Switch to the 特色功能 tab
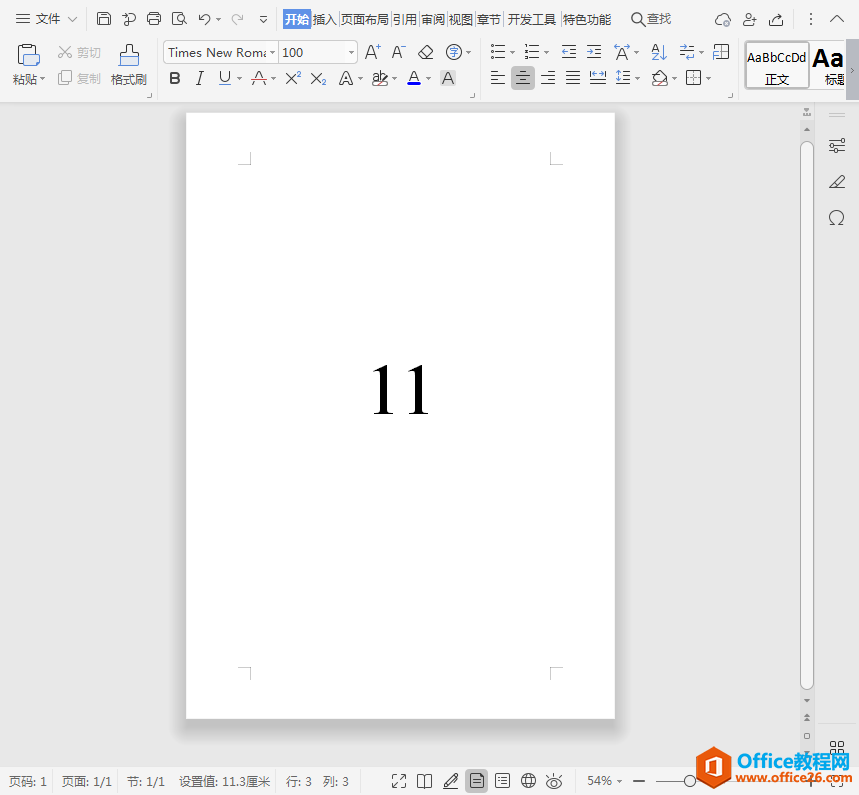Screen dimensions: 859x795 click(587, 20)
